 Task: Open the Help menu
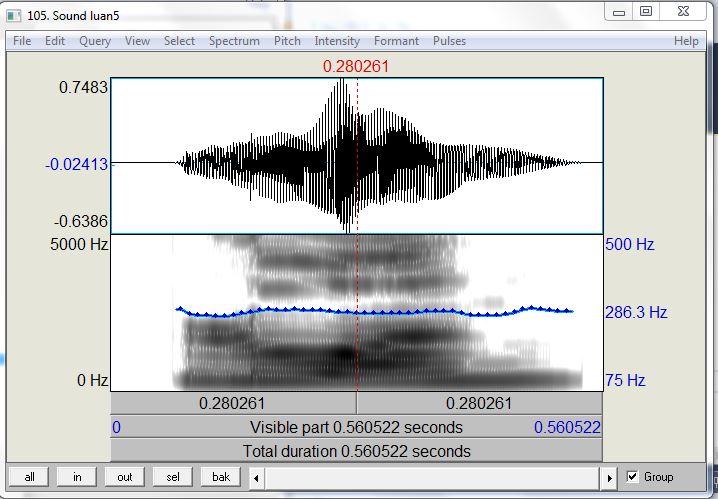(686, 41)
